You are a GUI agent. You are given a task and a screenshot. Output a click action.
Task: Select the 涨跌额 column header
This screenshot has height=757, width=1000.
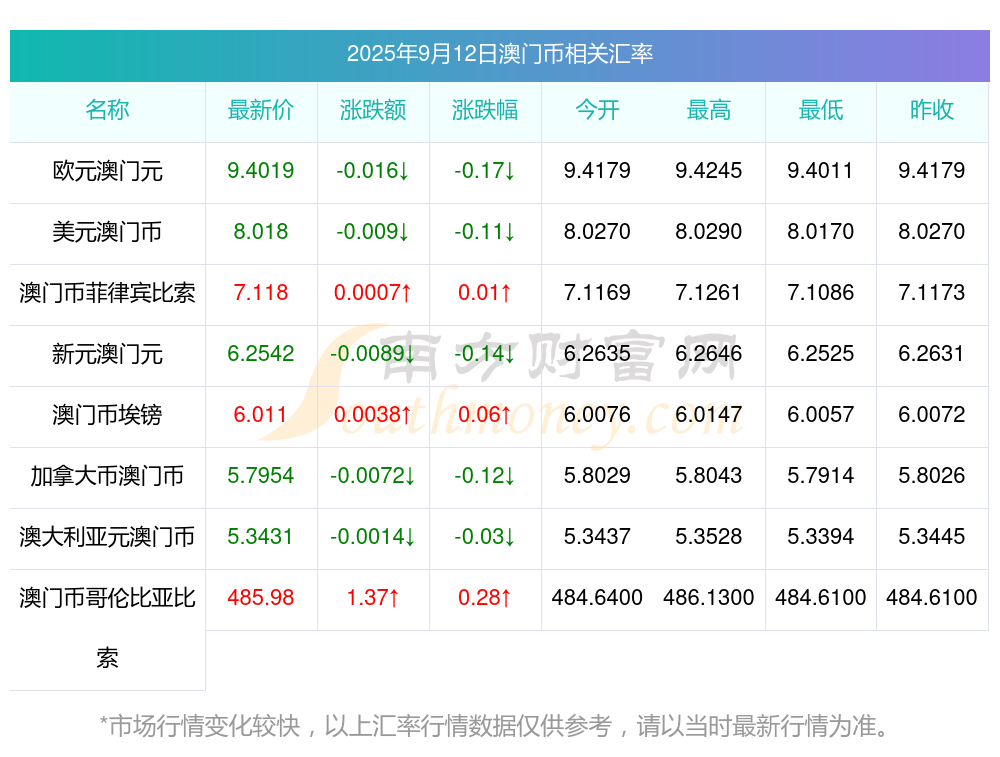373,111
